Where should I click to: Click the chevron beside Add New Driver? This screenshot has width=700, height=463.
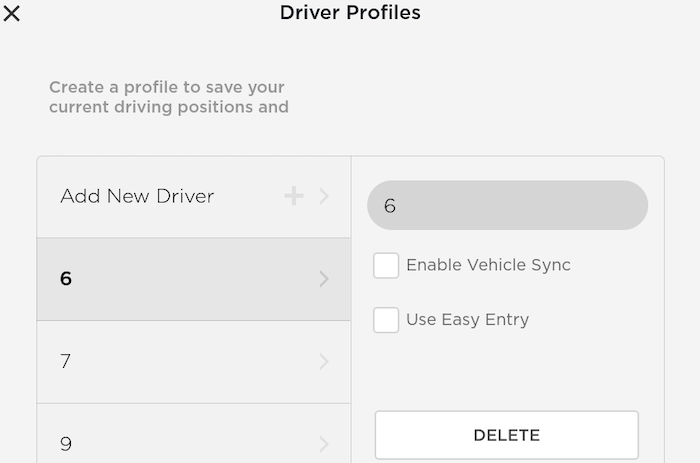pos(324,197)
